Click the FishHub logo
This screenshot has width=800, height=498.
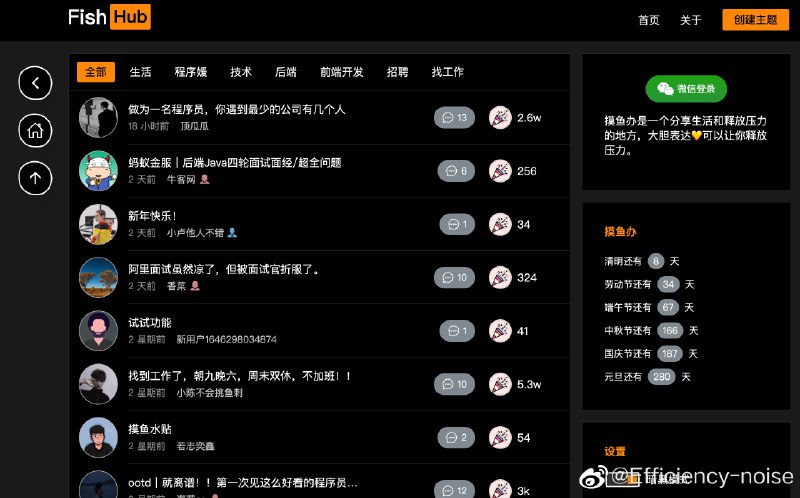coord(109,17)
